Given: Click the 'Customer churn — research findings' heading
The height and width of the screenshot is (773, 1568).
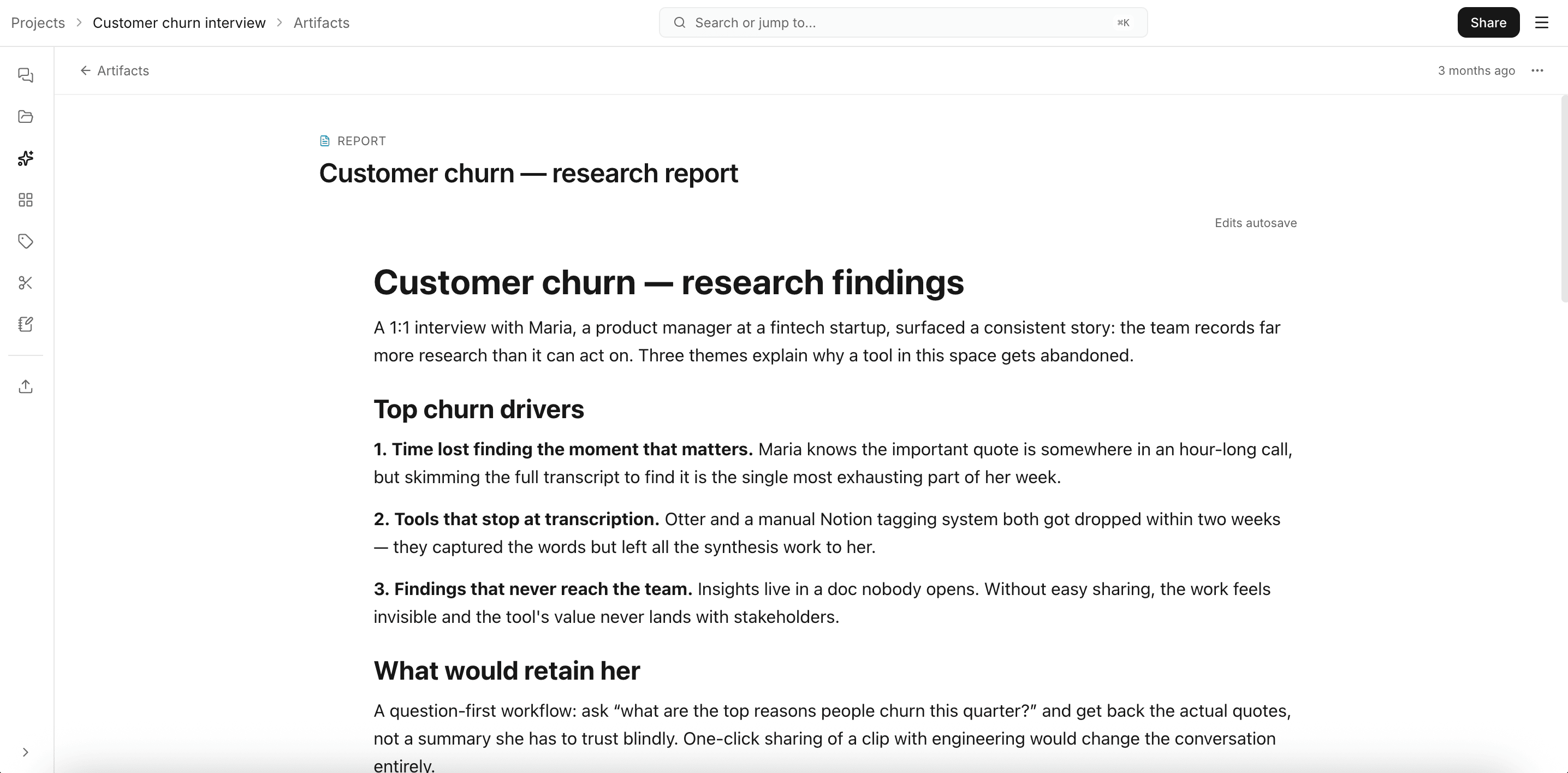Looking at the screenshot, I should (x=668, y=282).
